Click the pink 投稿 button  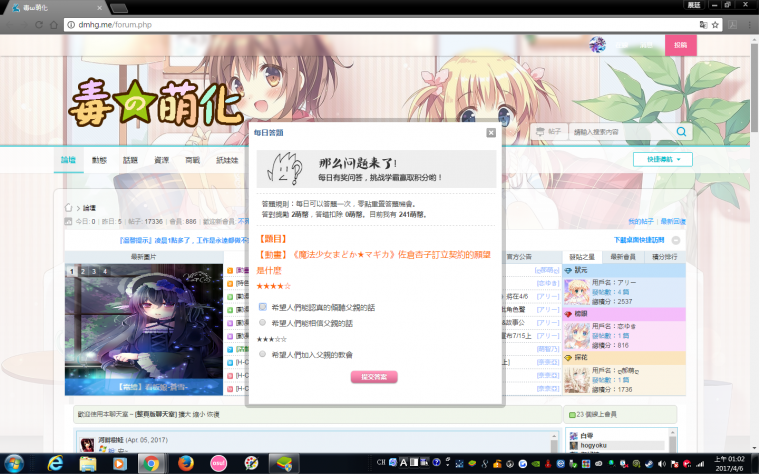[679, 46]
